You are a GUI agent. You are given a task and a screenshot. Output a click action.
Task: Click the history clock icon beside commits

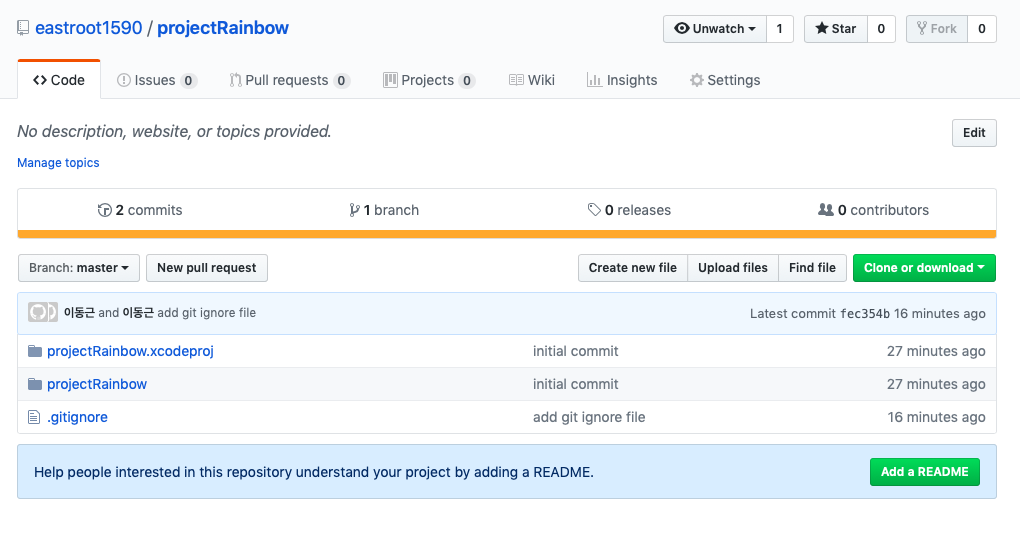click(x=104, y=210)
